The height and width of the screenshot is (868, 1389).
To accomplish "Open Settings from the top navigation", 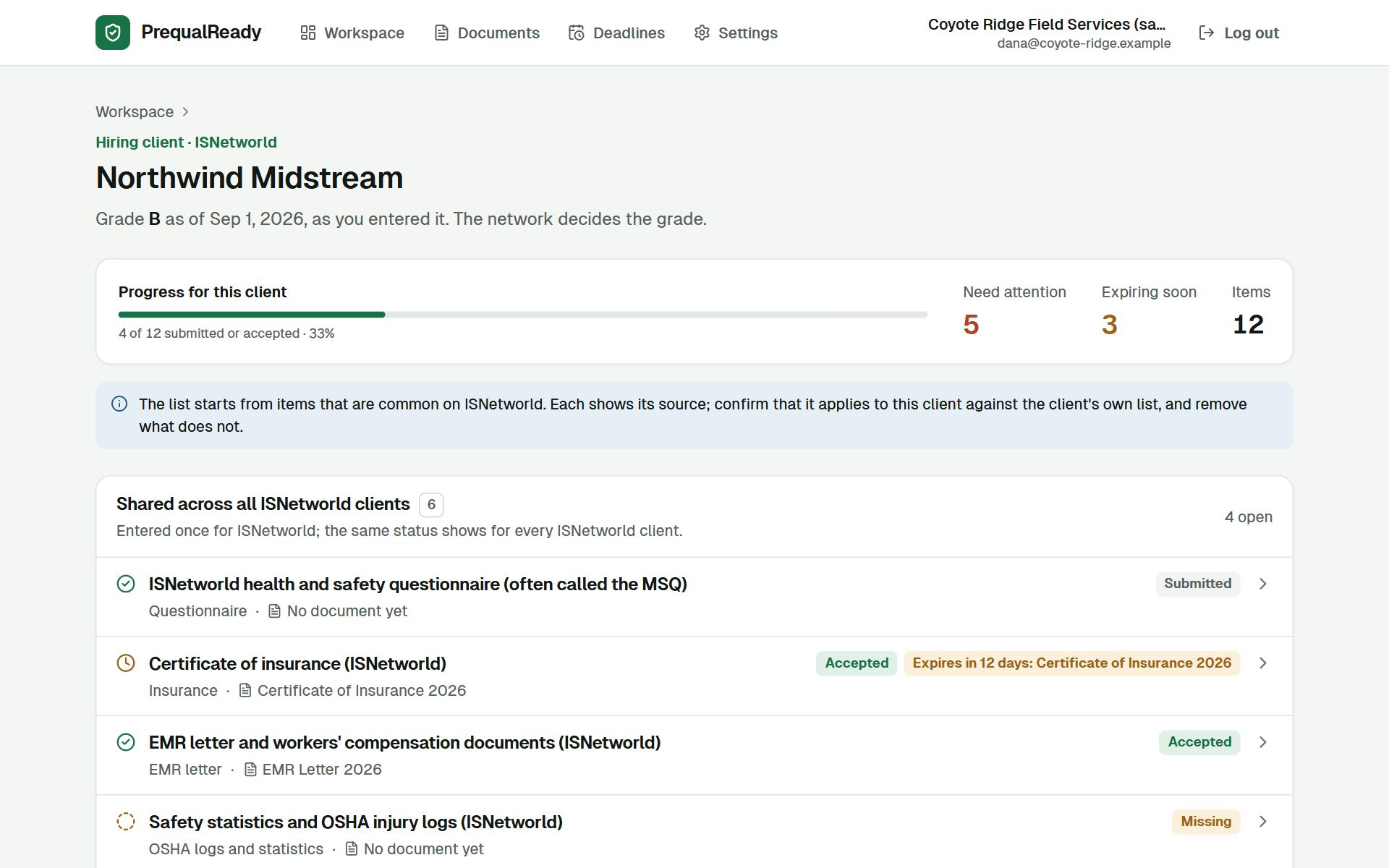I will (x=736, y=33).
